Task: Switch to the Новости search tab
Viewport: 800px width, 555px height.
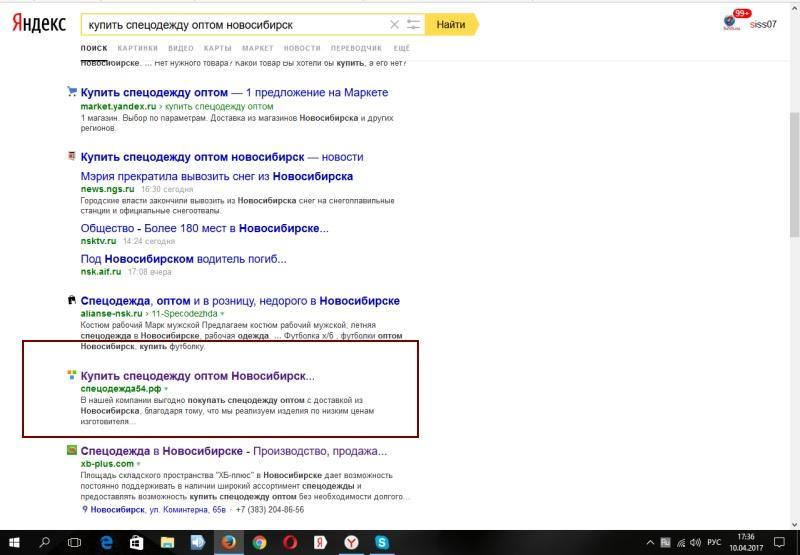Action: (302, 48)
